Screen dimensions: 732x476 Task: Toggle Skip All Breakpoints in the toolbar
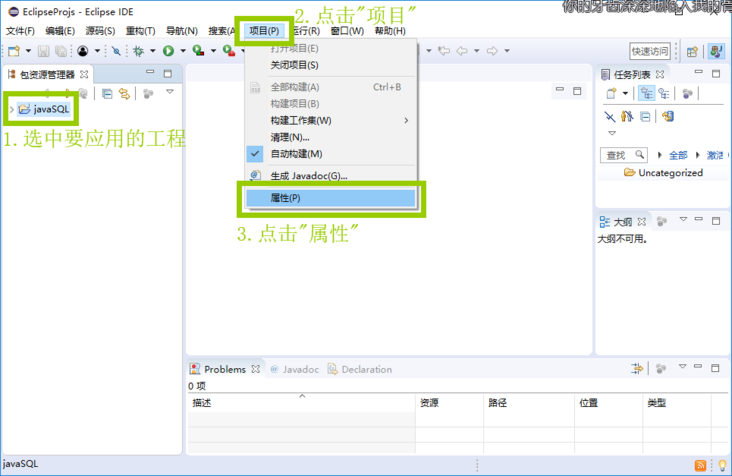pyautogui.click(x=116, y=51)
